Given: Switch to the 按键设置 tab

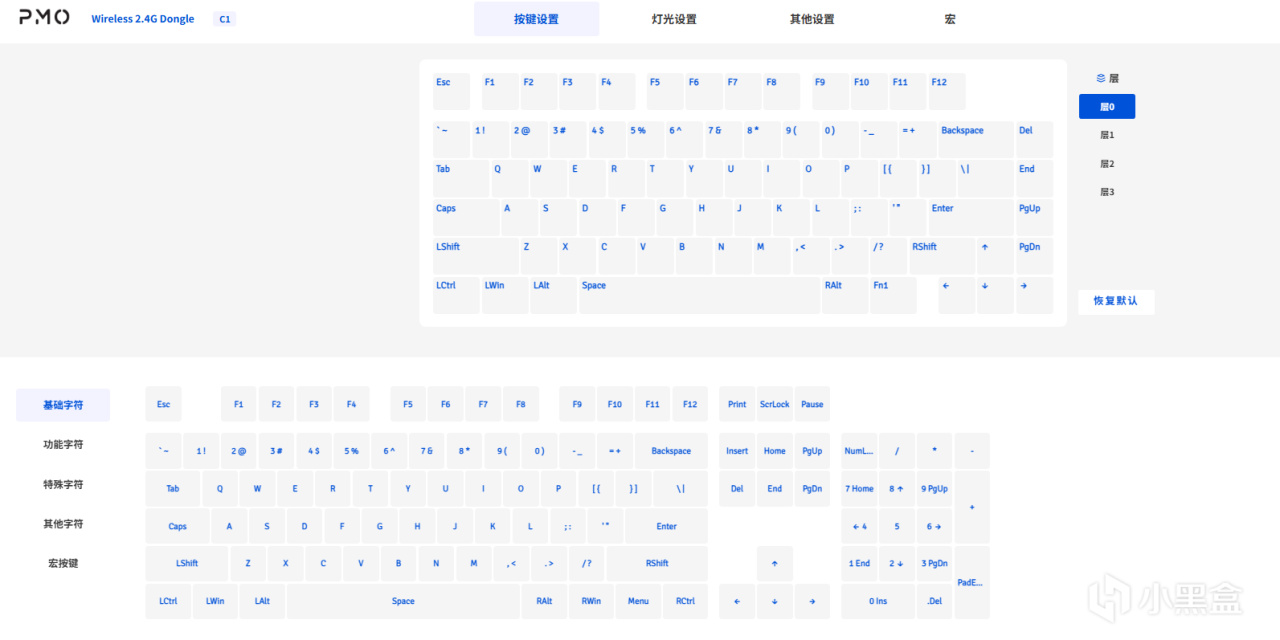Looking at the screenshot, I should coord(536,19).
